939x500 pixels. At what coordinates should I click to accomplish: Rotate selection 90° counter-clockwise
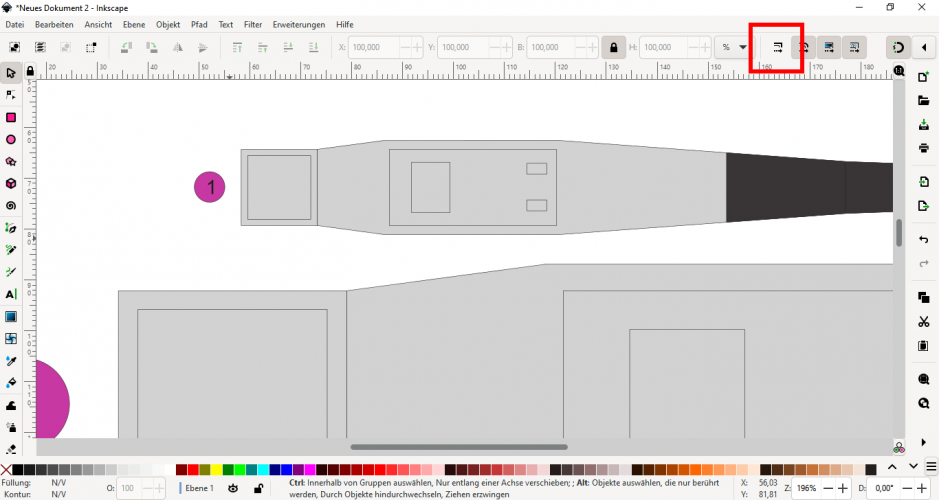coord(126,47)
